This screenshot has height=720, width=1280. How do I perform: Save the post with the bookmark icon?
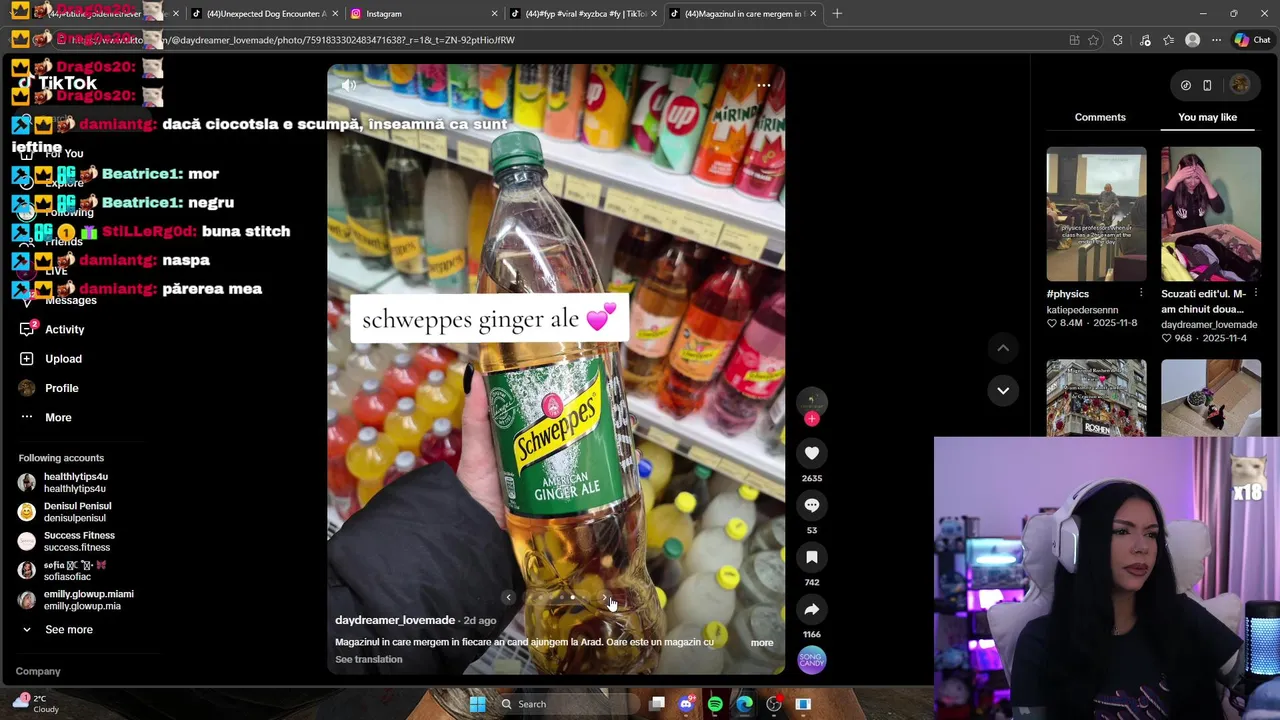[812, 557]
